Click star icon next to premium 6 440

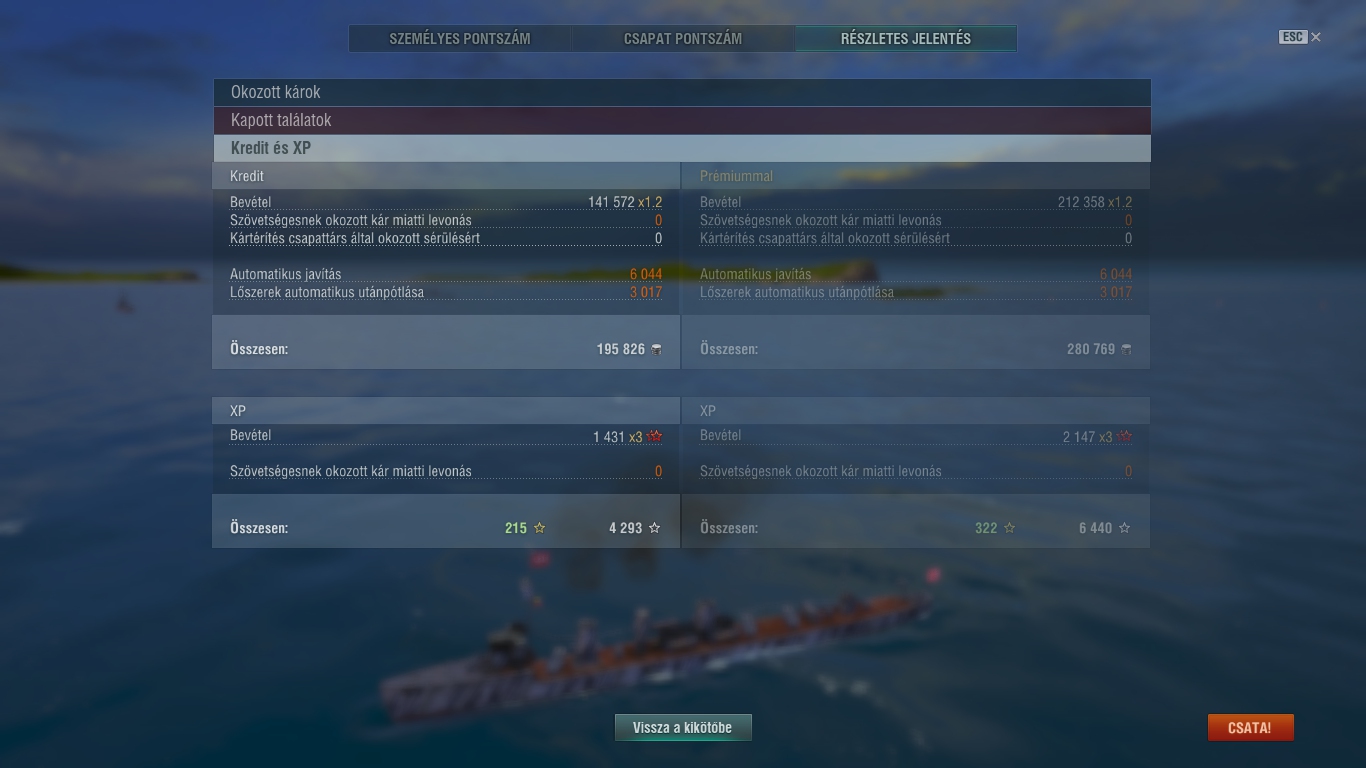click(1124, 528)
